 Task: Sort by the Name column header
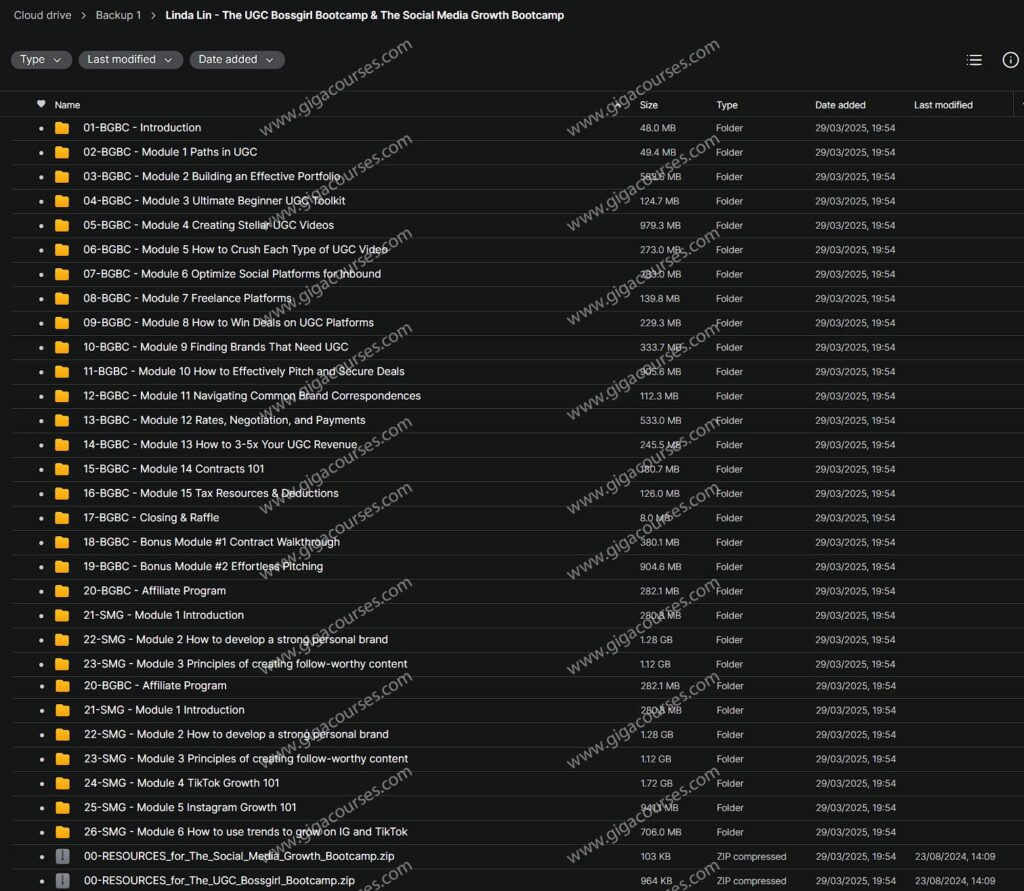pos(67,105)
